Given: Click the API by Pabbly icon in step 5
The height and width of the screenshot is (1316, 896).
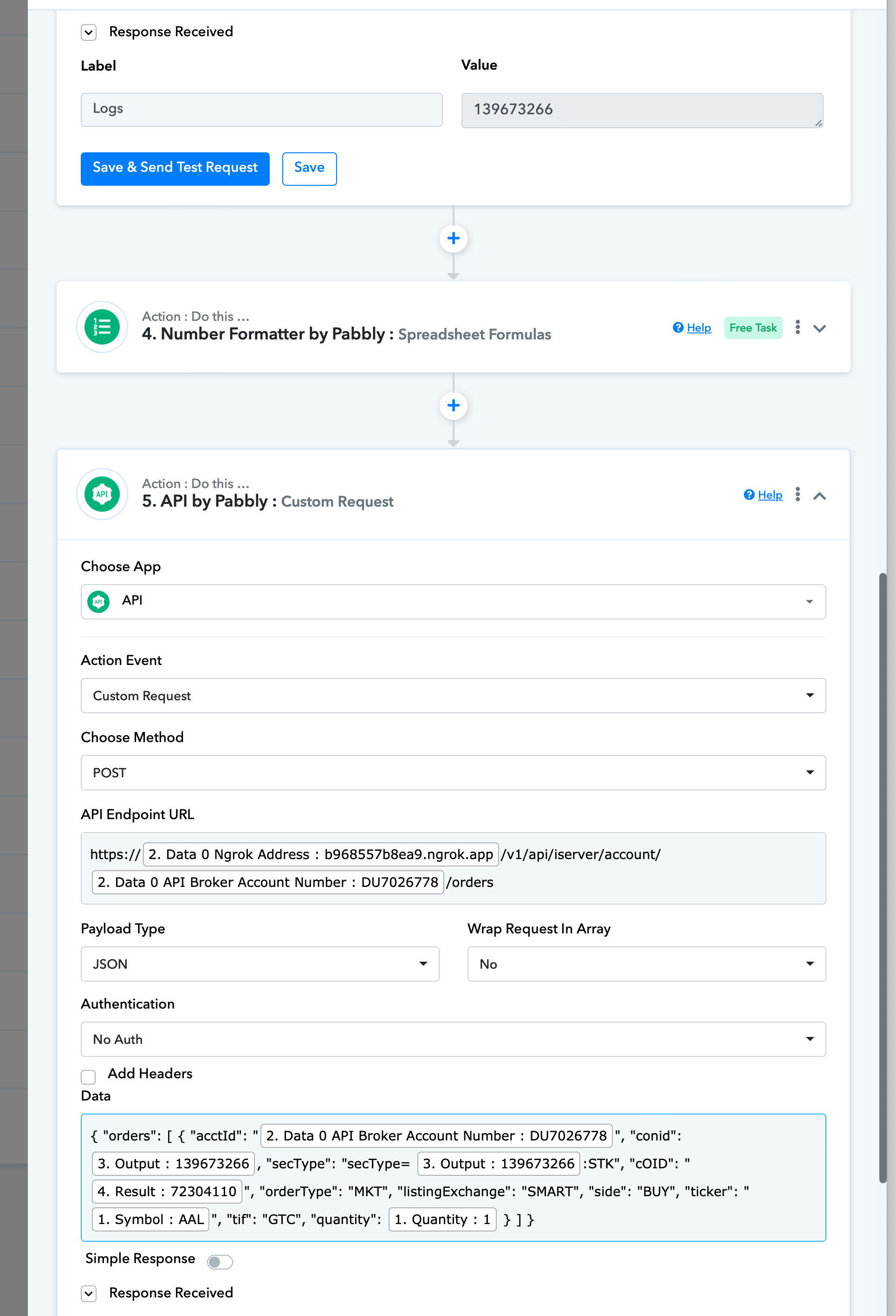Looking at the screenshot, I should coord(102,495).
